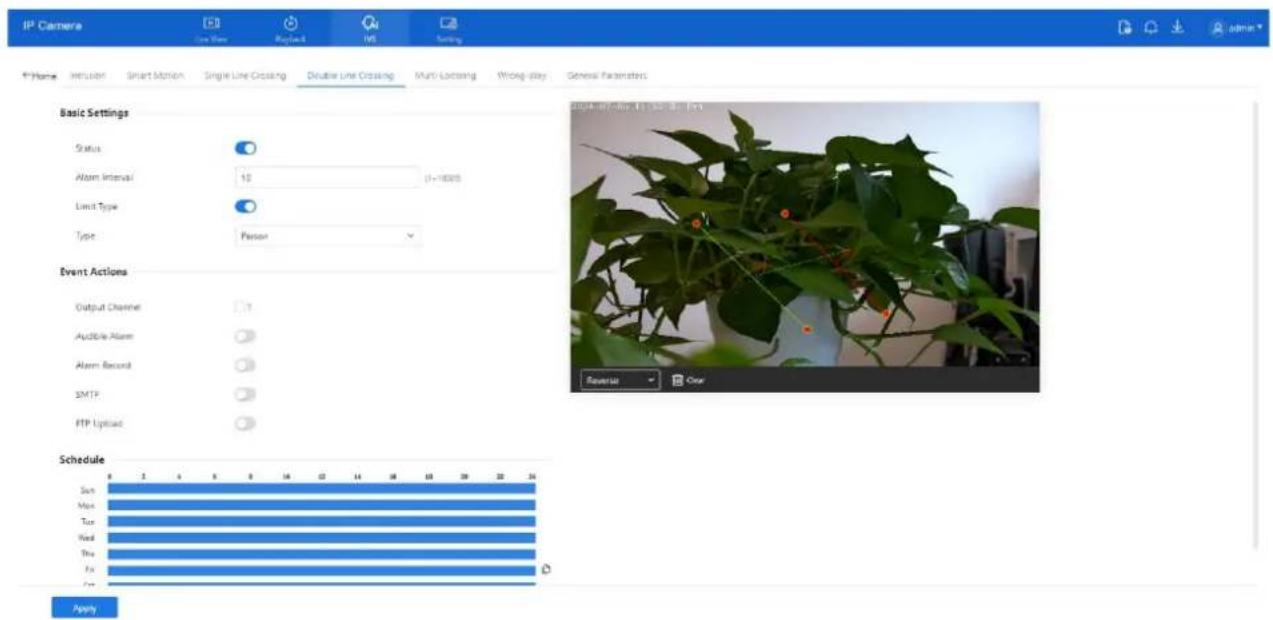Click the download icon in header

point(1179,28)
